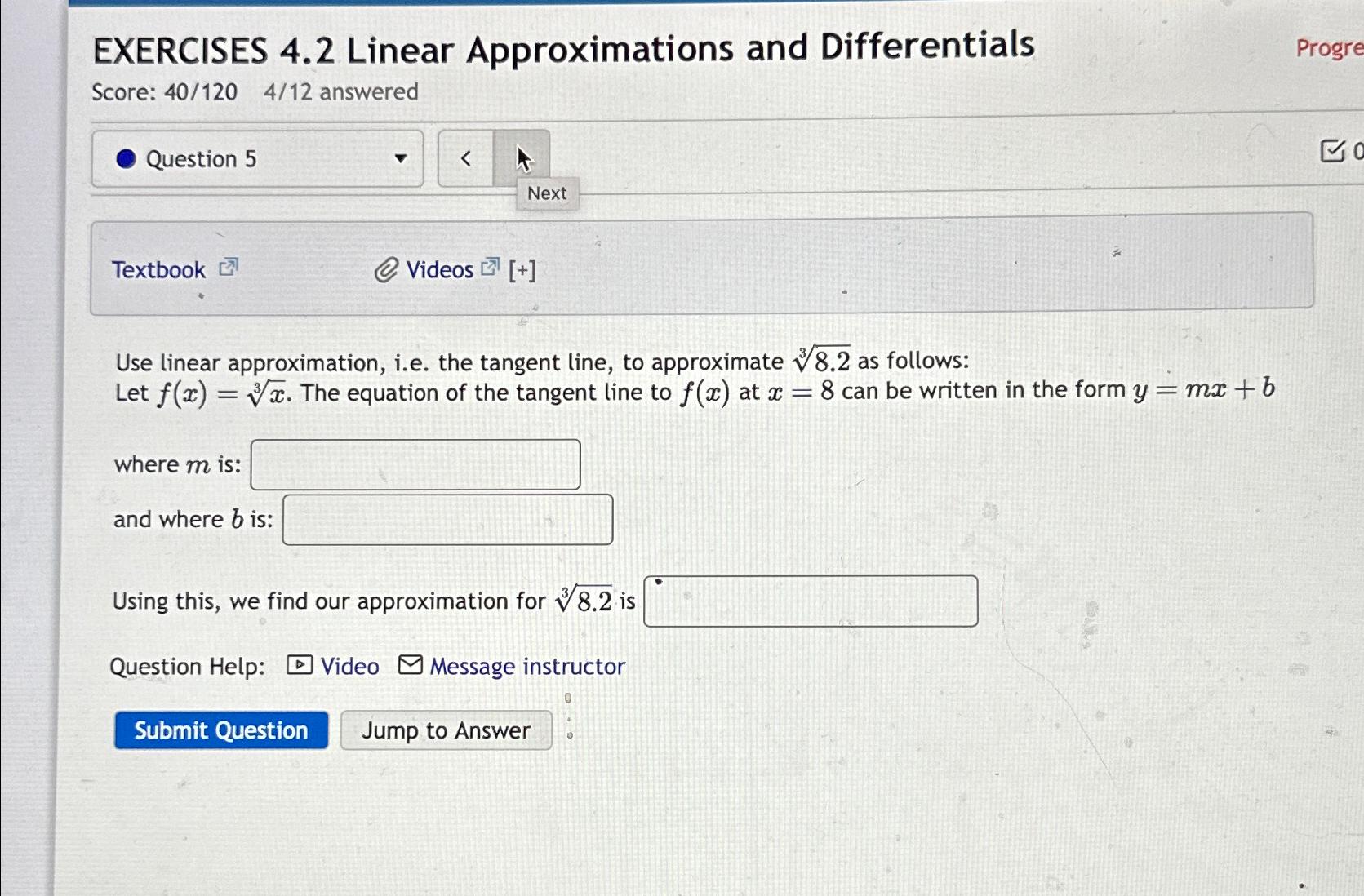Click the video play icon in Question Help

tap(300, 665)
